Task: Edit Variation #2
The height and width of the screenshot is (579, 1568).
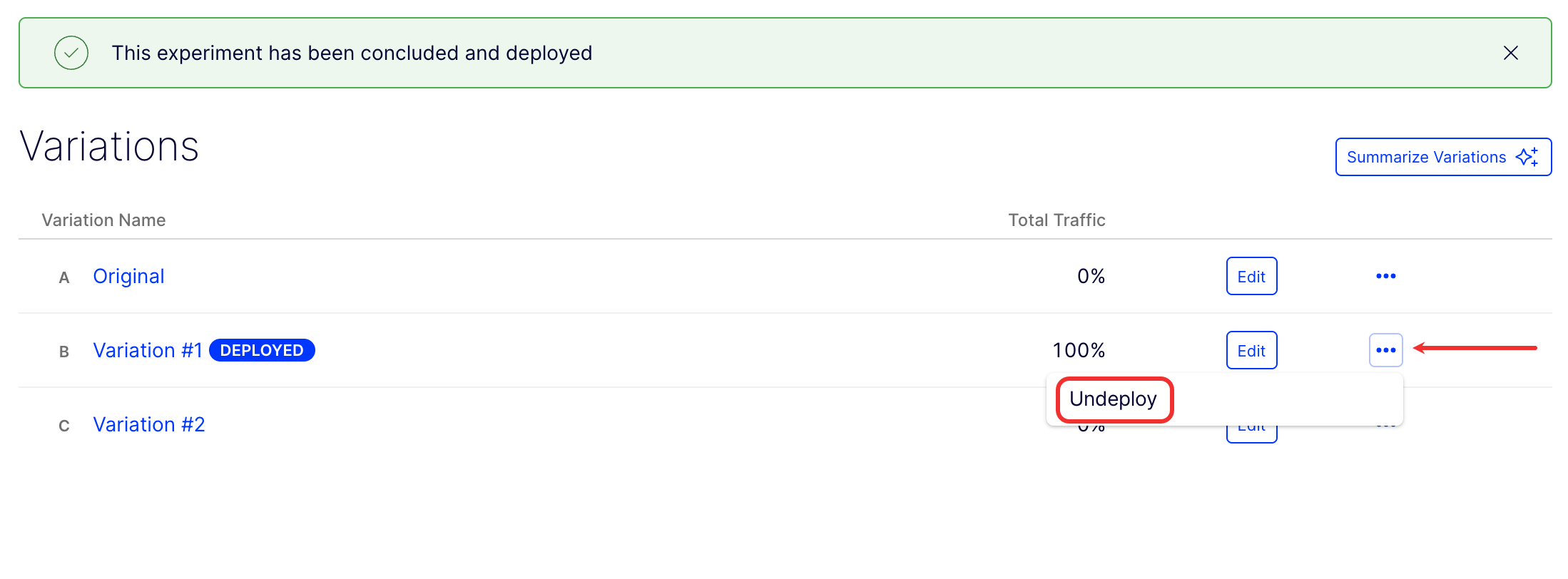Action: [x=1251, y=426]
